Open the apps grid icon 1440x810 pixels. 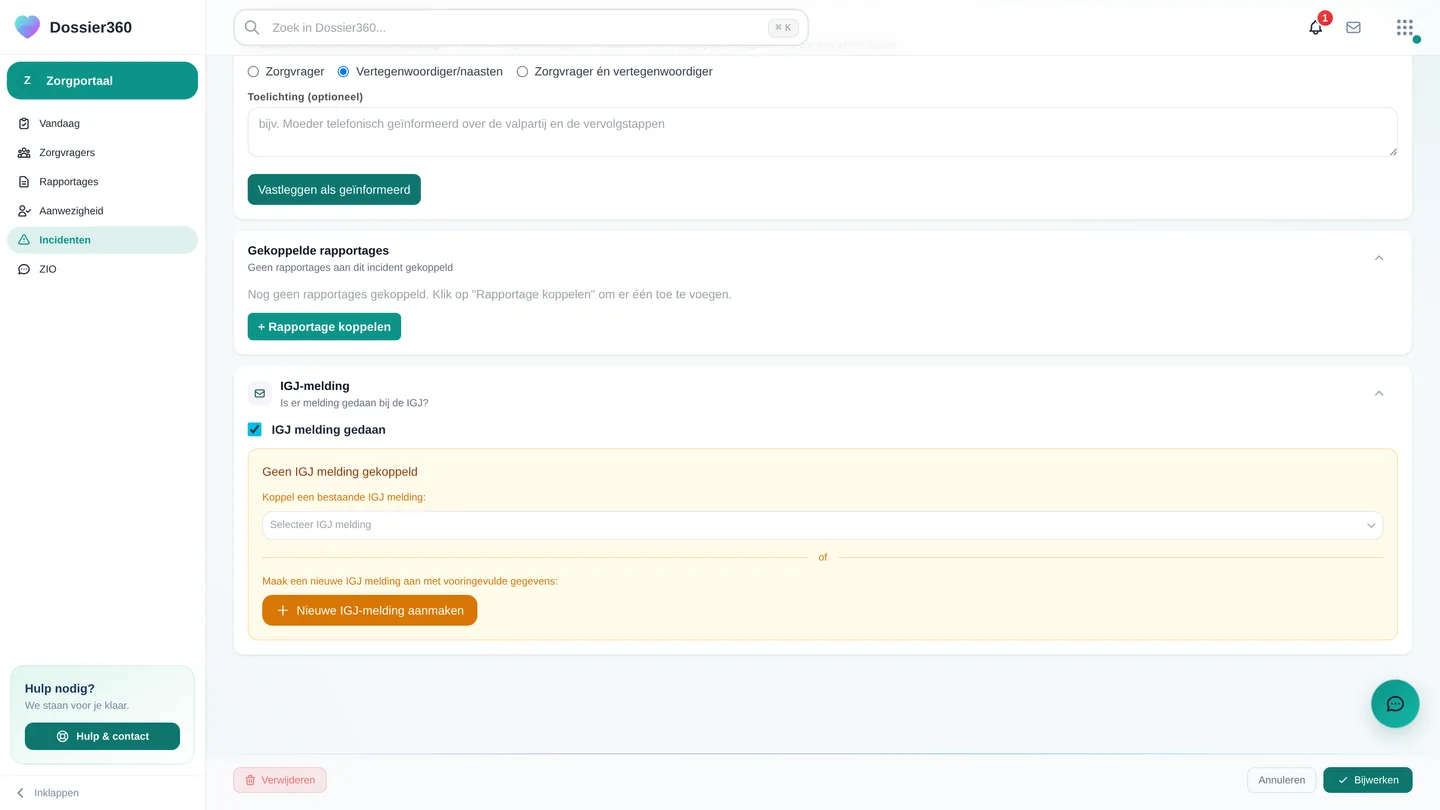(1405, 28)
